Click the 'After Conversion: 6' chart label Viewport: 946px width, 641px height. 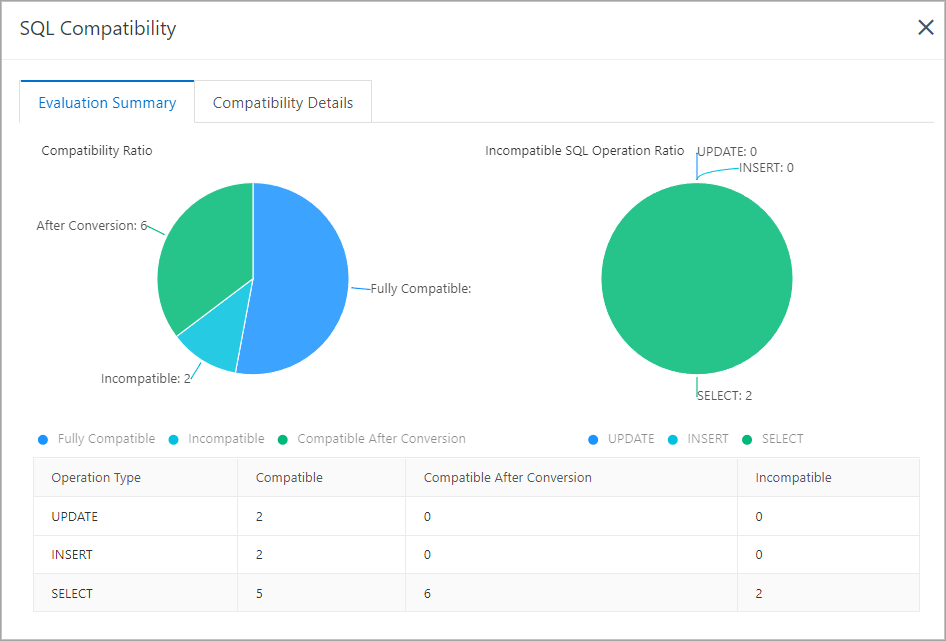pyautogui.click(x=92, y=225)
